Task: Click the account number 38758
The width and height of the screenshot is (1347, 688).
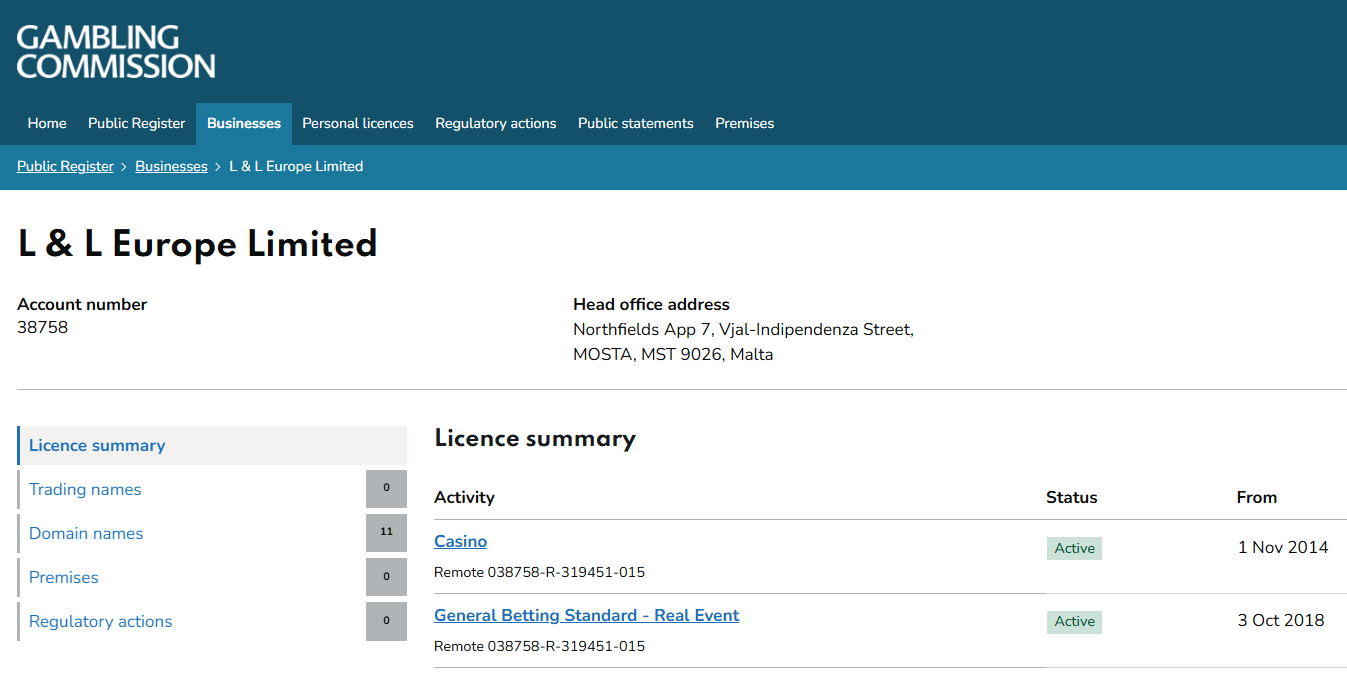Action: click(43, 327)
